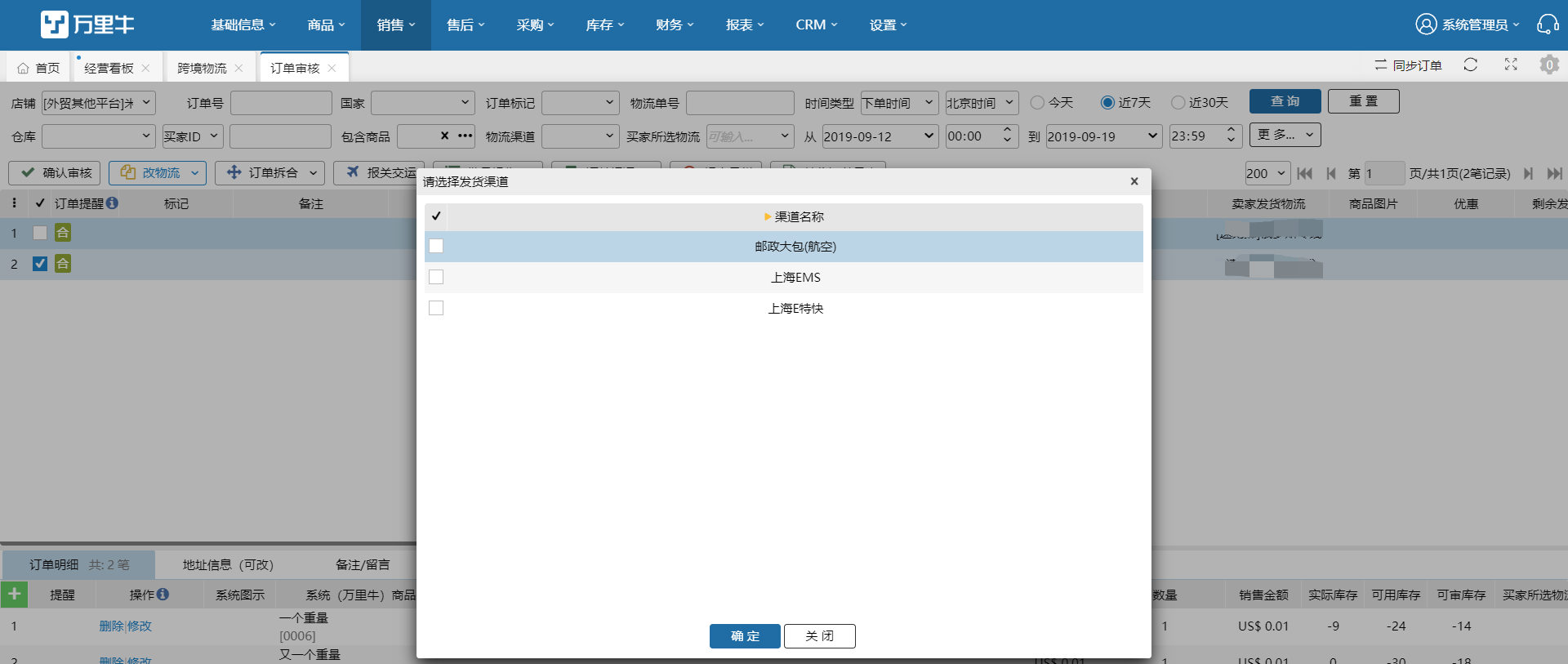
Task: Open the 基础信息 menu
Action: (x=243, y=25)
